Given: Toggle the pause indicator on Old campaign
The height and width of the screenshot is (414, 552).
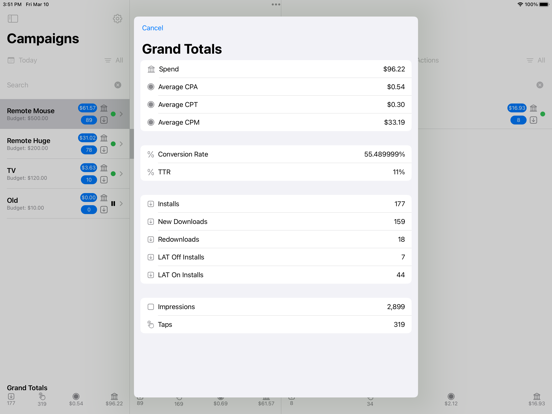Looking at the screenshot, I should click(113, 203).
